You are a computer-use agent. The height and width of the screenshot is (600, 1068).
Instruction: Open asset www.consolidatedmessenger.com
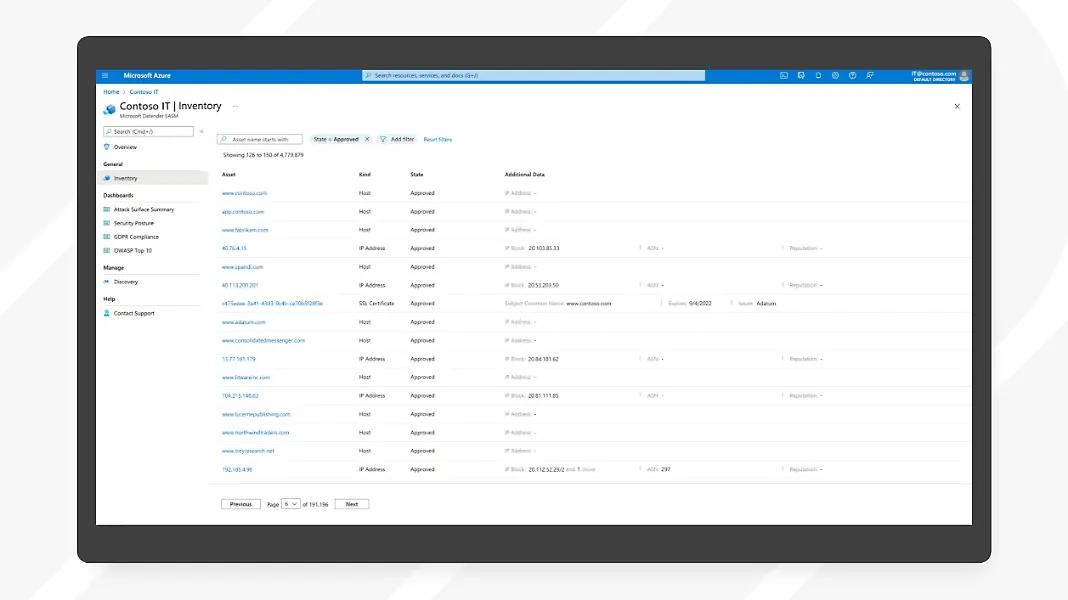263,341
